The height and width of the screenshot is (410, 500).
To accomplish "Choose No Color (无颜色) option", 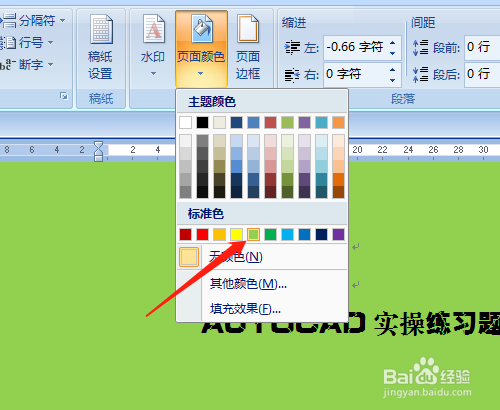I will click(262, 257).
